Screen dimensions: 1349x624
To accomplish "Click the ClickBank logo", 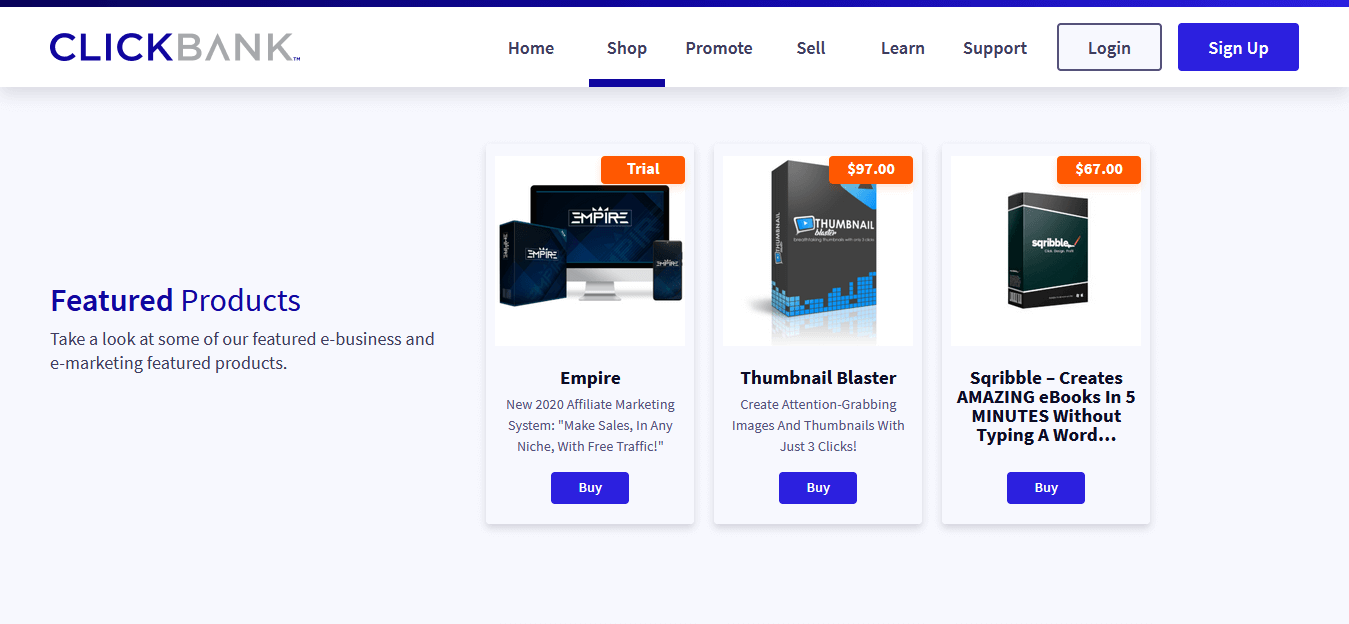I will click(175, 47).
